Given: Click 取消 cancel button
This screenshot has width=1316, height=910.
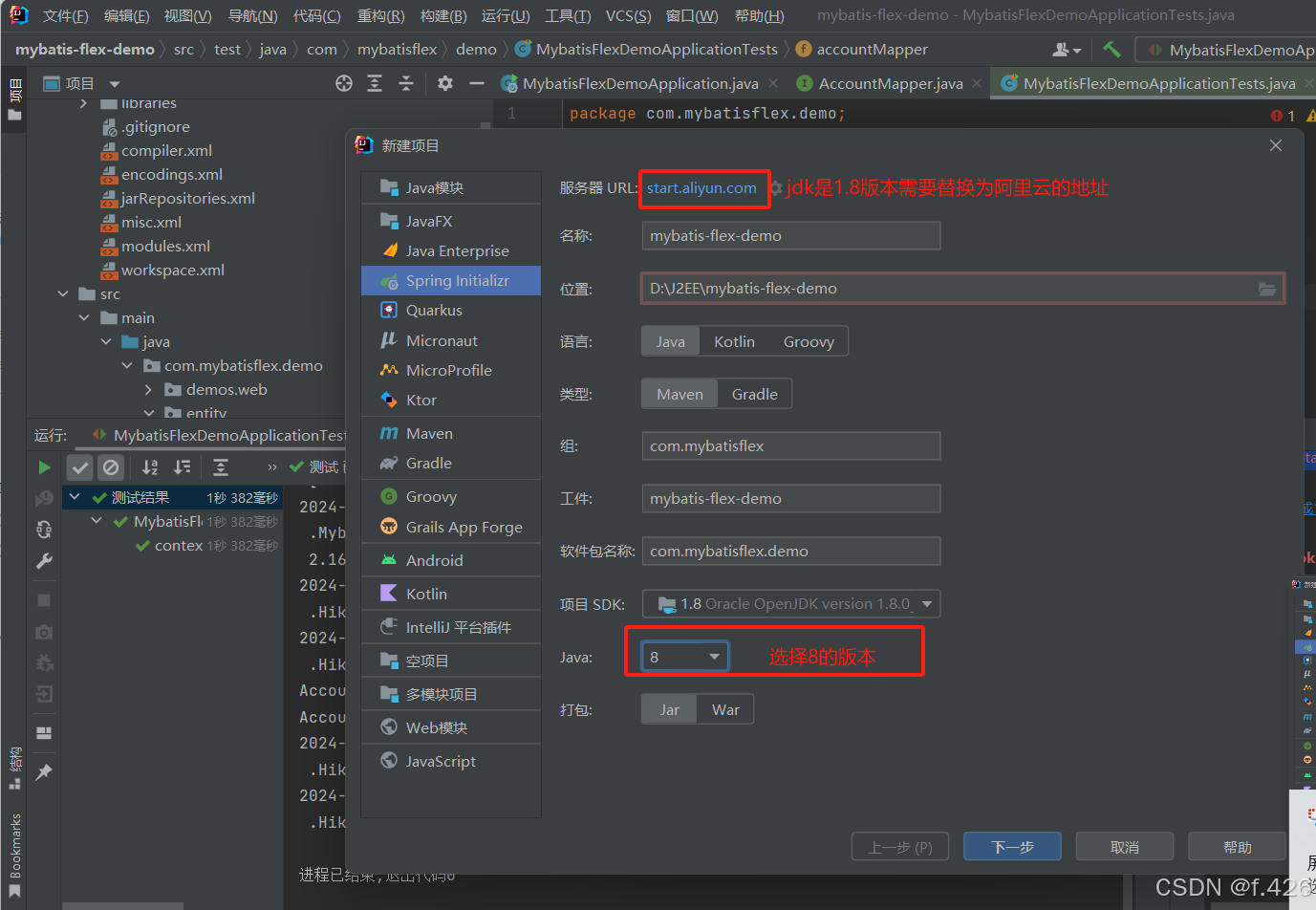Looking at the screenshot, I should [1125, 847].
